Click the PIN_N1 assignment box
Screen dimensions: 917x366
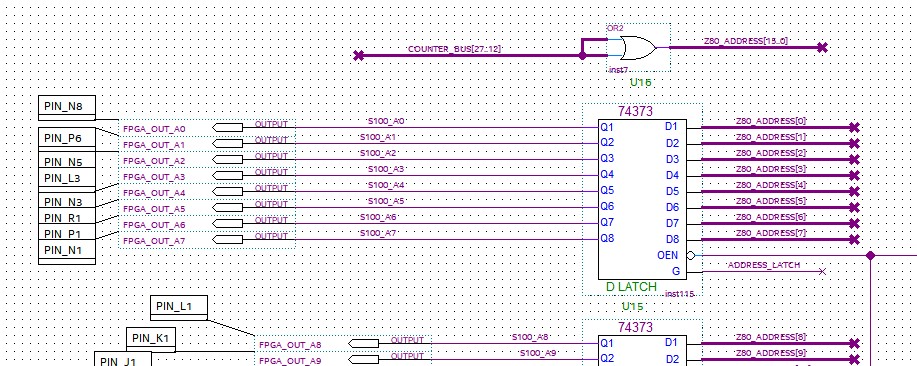tap(67, 252)
